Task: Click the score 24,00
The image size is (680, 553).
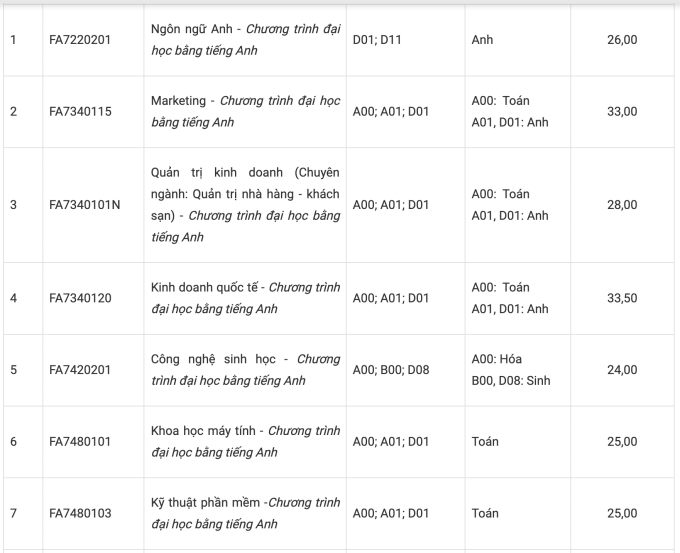Action: coord(621,370)
